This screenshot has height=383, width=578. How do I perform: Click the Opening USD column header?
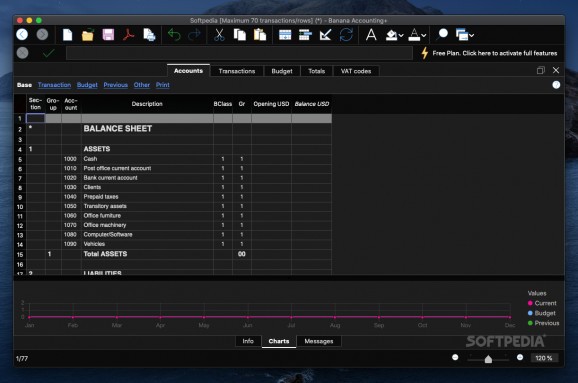coord(271,104)
